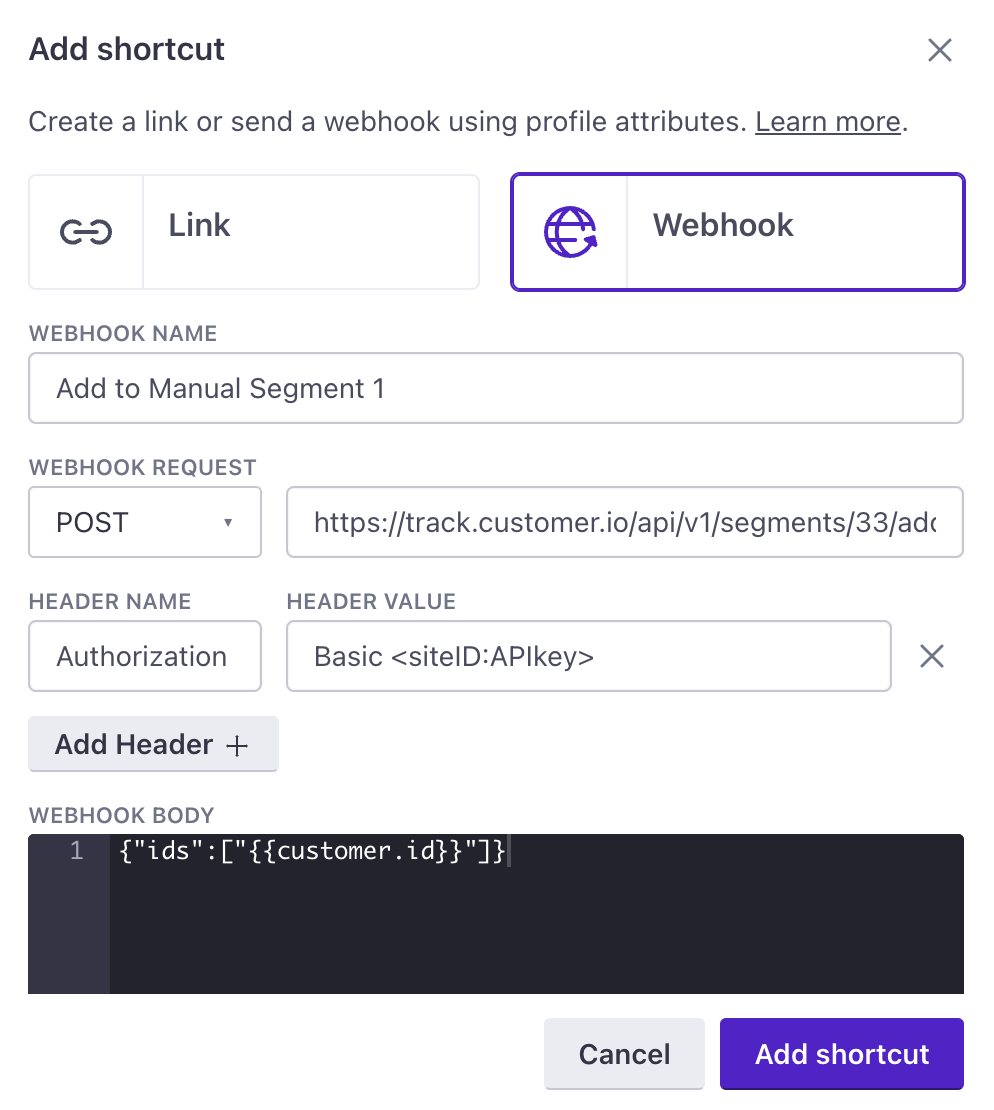Click line number 1 in body editor
Screen dimensions: 994x1110
76,850
